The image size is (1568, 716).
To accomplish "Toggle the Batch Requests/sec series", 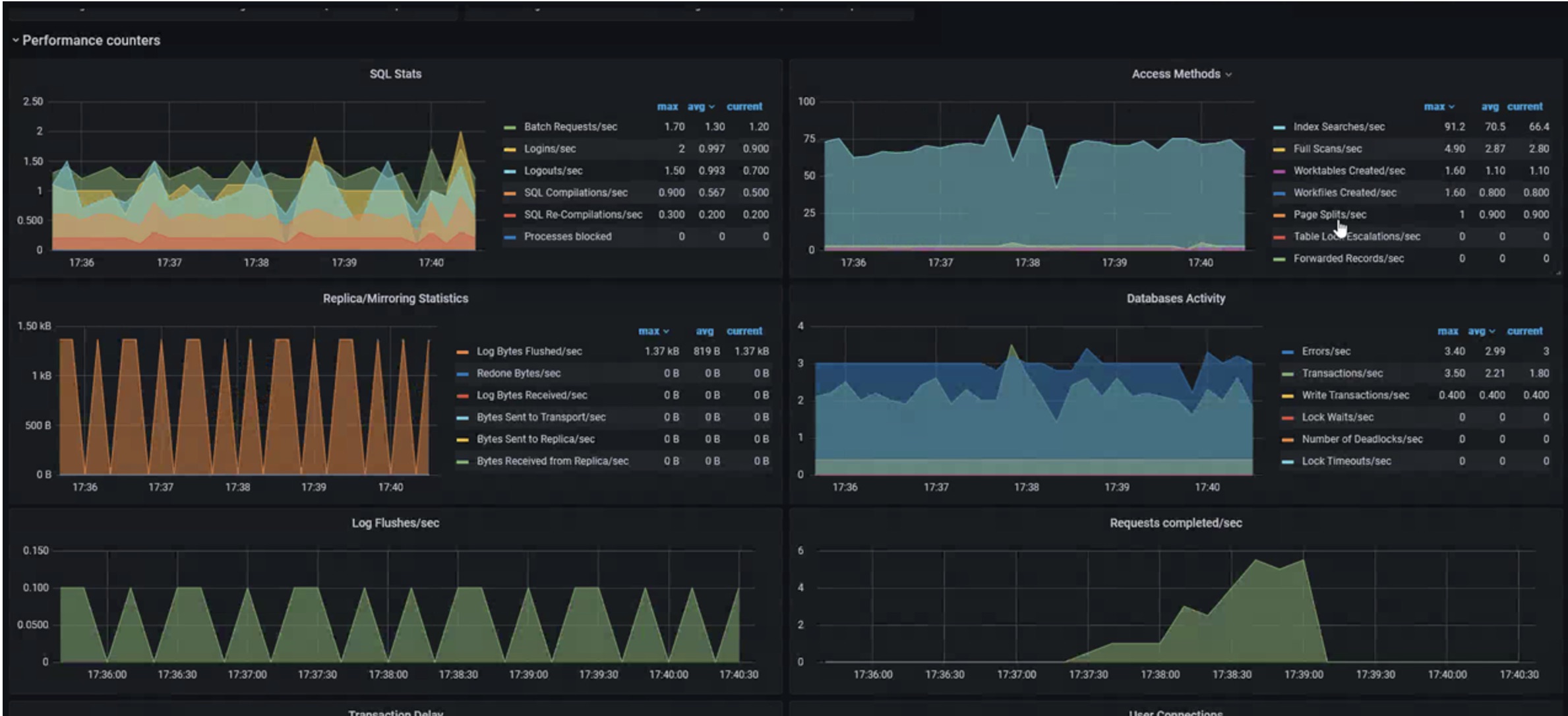I will (x=570, y=127).
